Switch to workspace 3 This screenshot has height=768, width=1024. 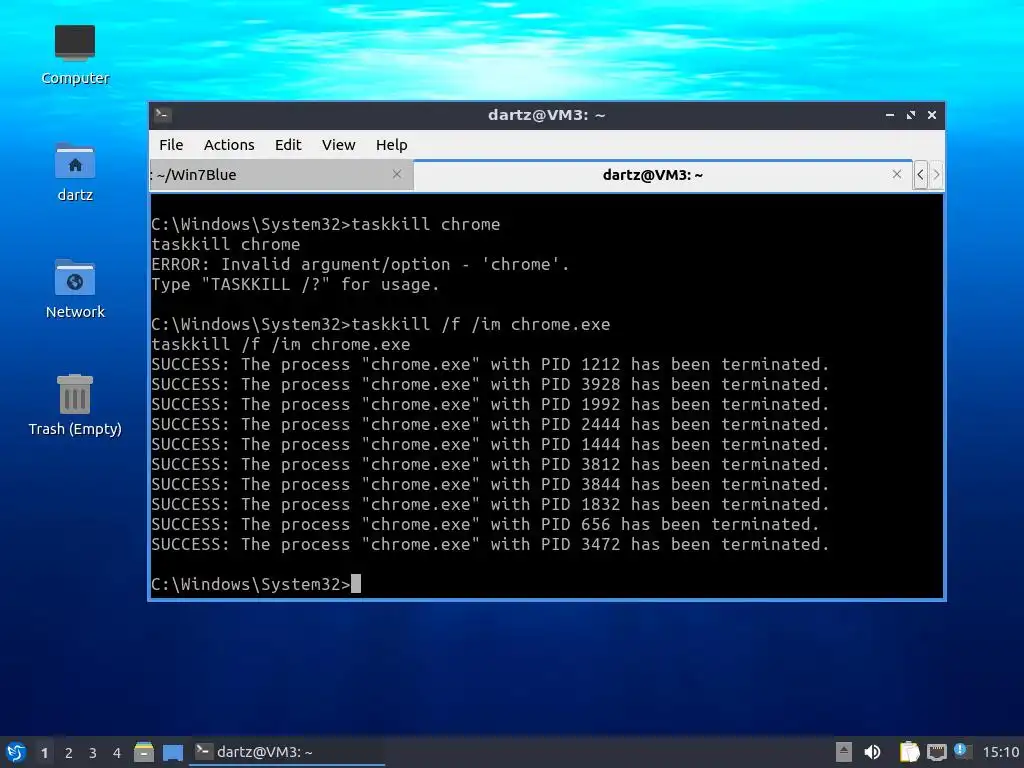tap(93, 753)
